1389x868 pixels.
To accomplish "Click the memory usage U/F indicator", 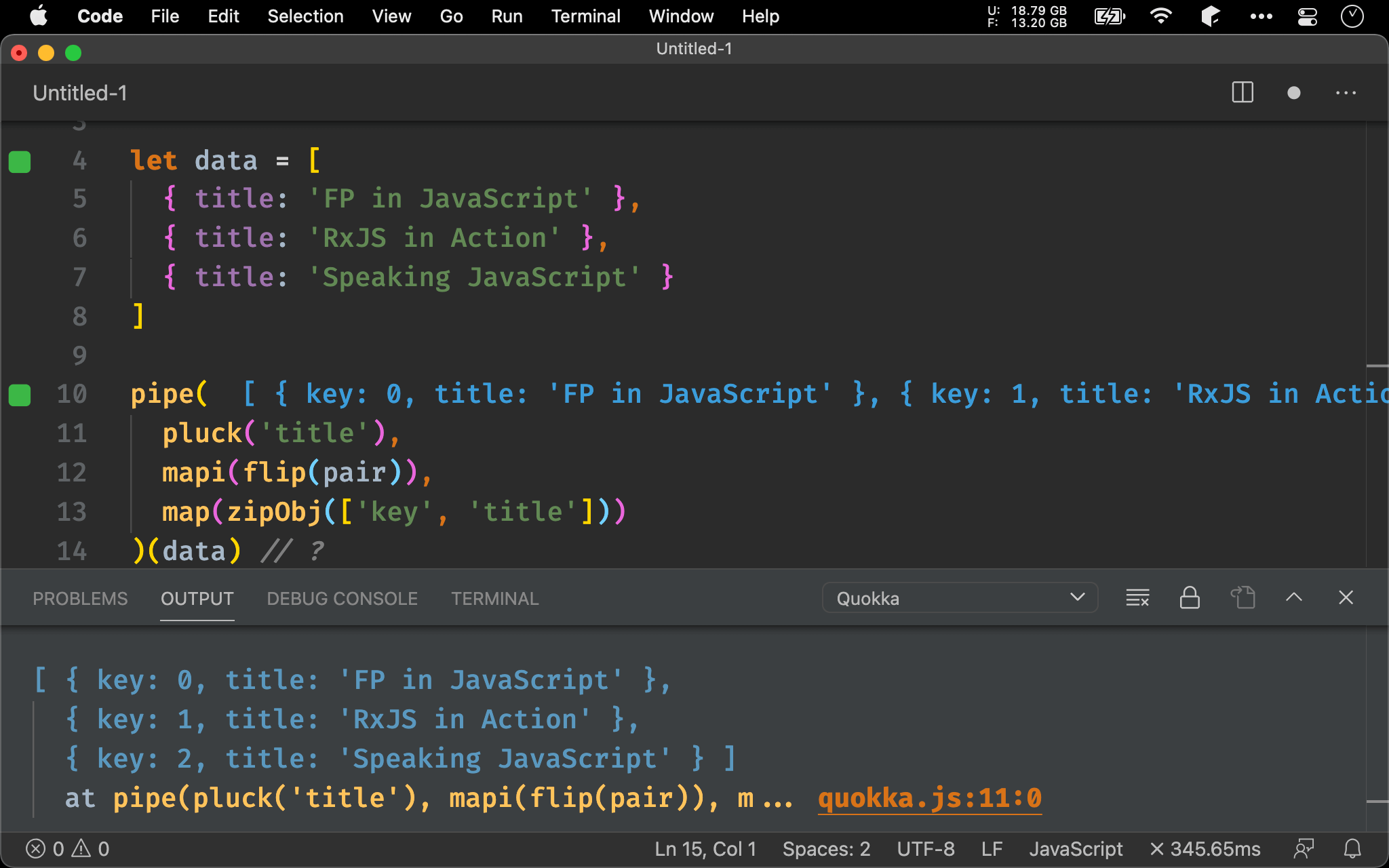I will (x=1027, y=16).
